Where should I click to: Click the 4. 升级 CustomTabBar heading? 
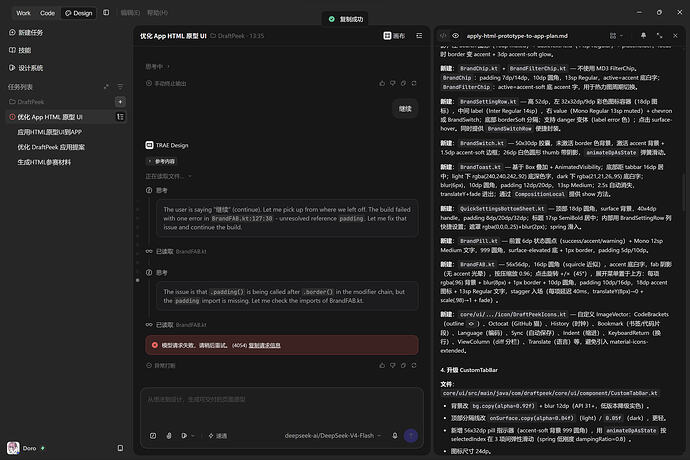point(469,370)
